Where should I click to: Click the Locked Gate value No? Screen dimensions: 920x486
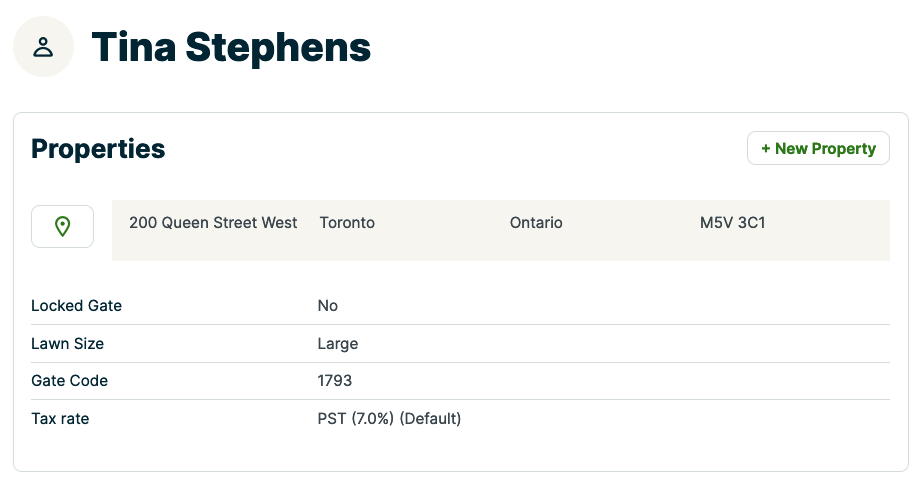point(328,306)
